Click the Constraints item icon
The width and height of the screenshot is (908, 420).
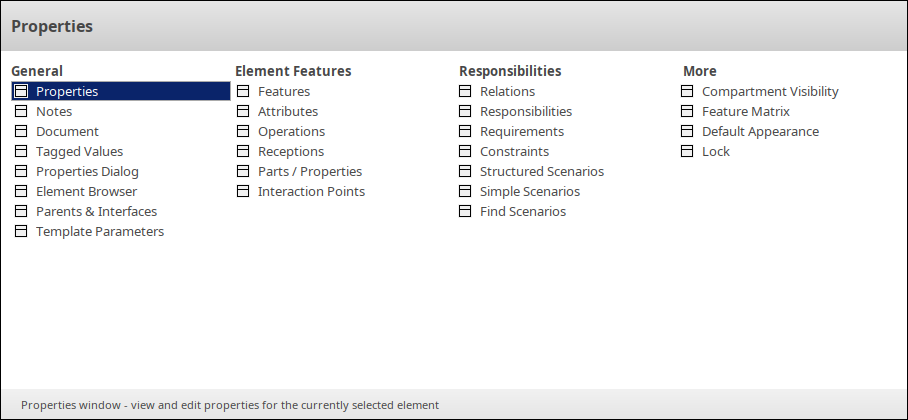(x=465, y=151)
